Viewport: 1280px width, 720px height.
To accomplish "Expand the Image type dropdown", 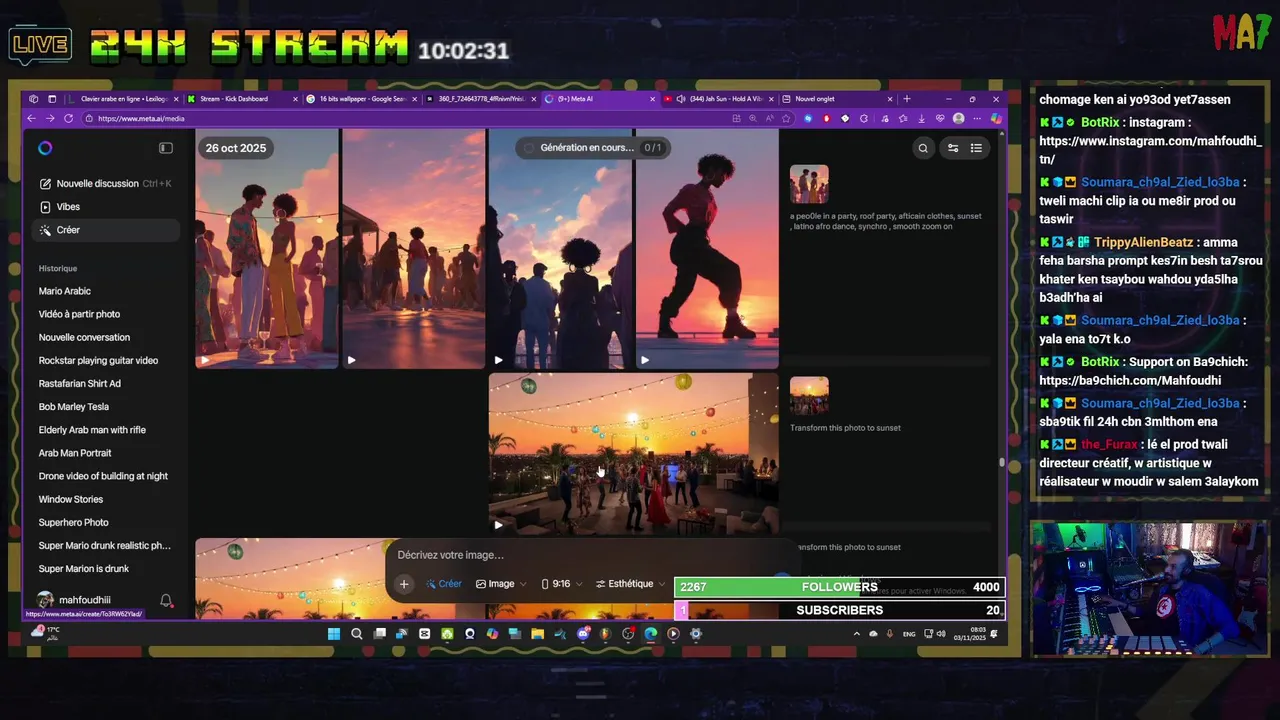I will [x=501, y=584].
